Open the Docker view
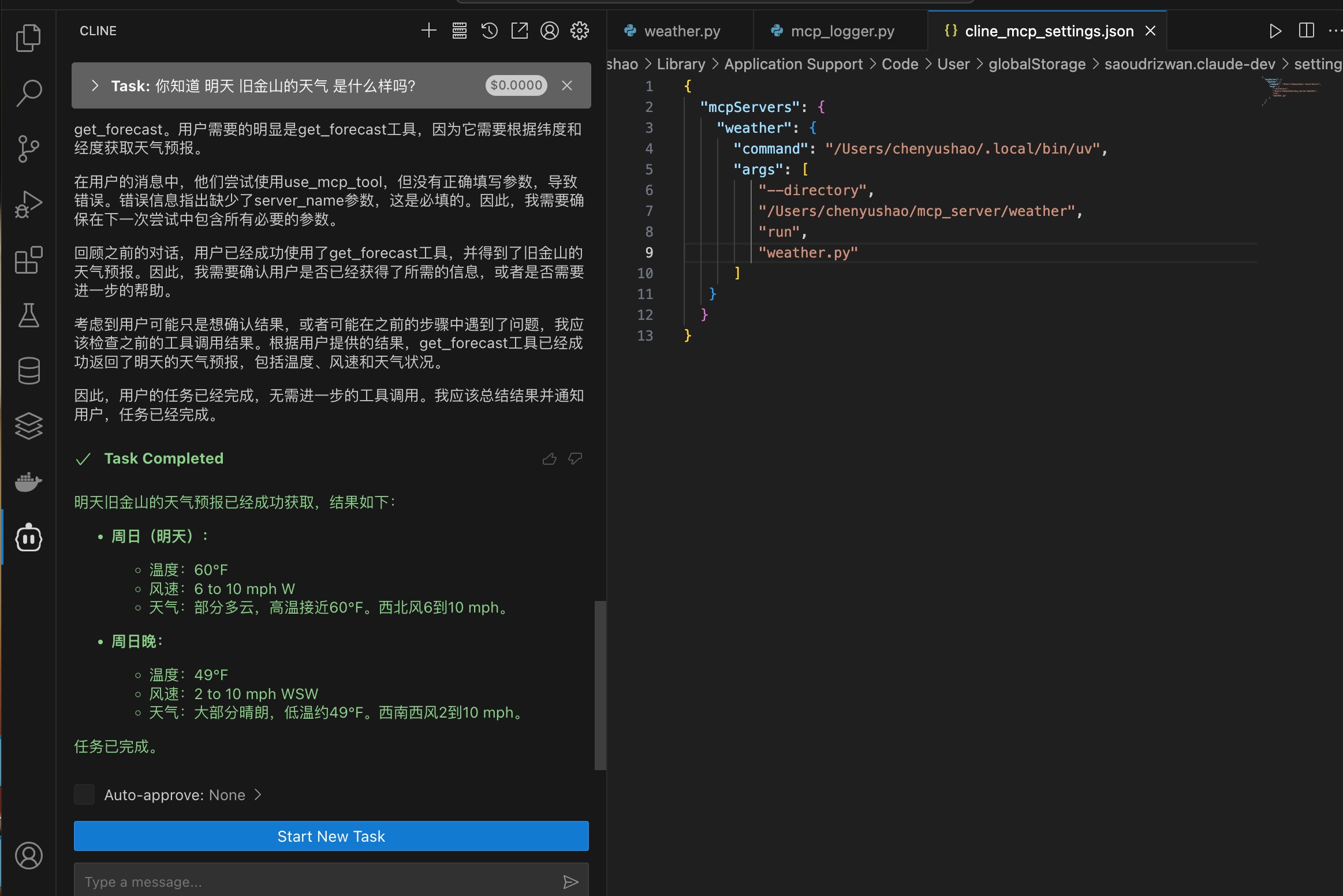This screenshot has height=896, width=1343. point(28,482)
